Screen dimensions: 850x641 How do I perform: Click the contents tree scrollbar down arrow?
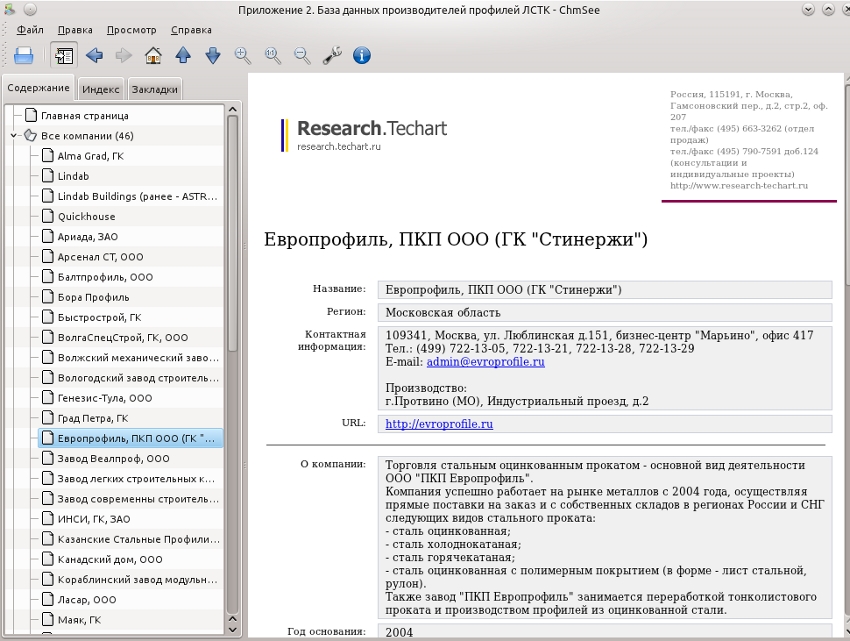233,630
